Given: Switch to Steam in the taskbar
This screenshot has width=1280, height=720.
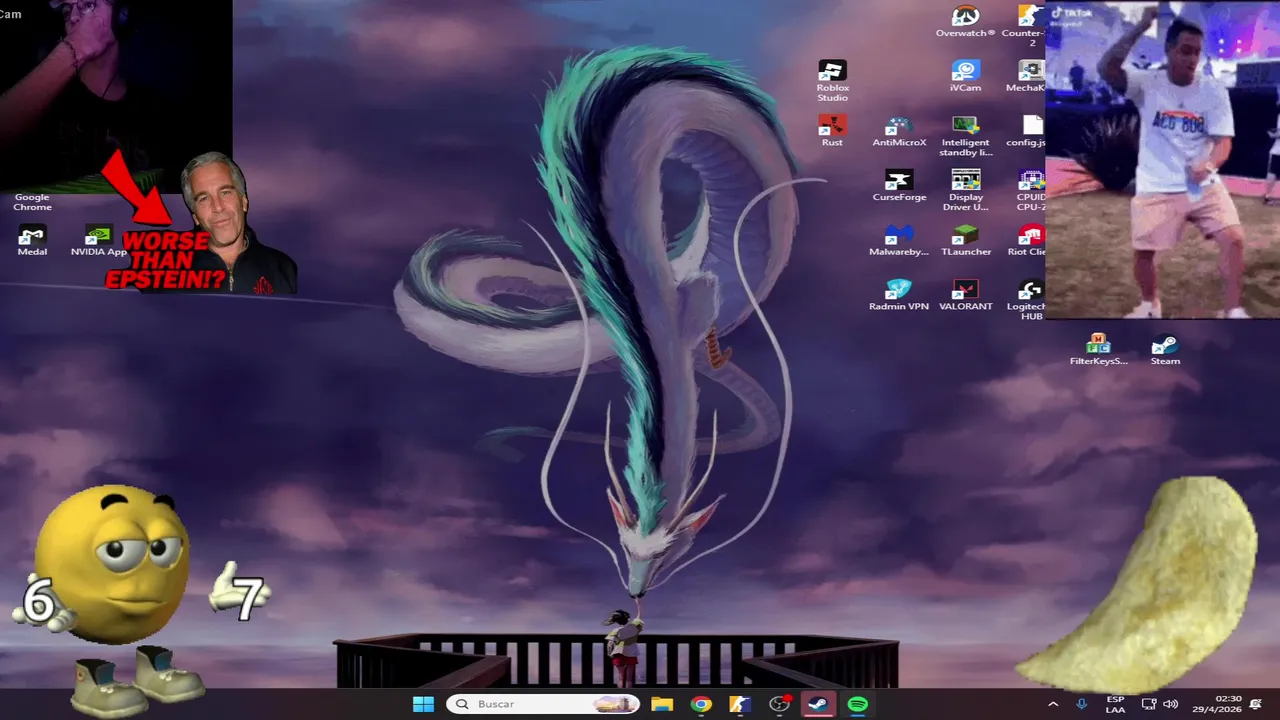Looking at the screenshot, I should click(818, 704).
